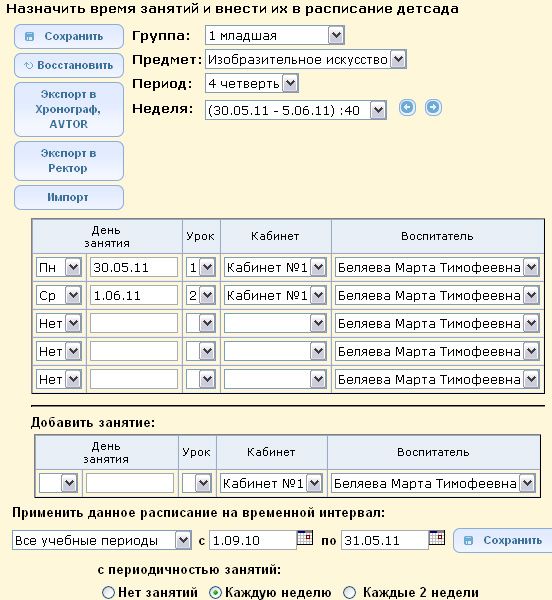Open calendar picker for end date 31.05.11
Image resolution: width=552 pixels, height=600 pixels.
pyautogui.click(x=437, y=537)
